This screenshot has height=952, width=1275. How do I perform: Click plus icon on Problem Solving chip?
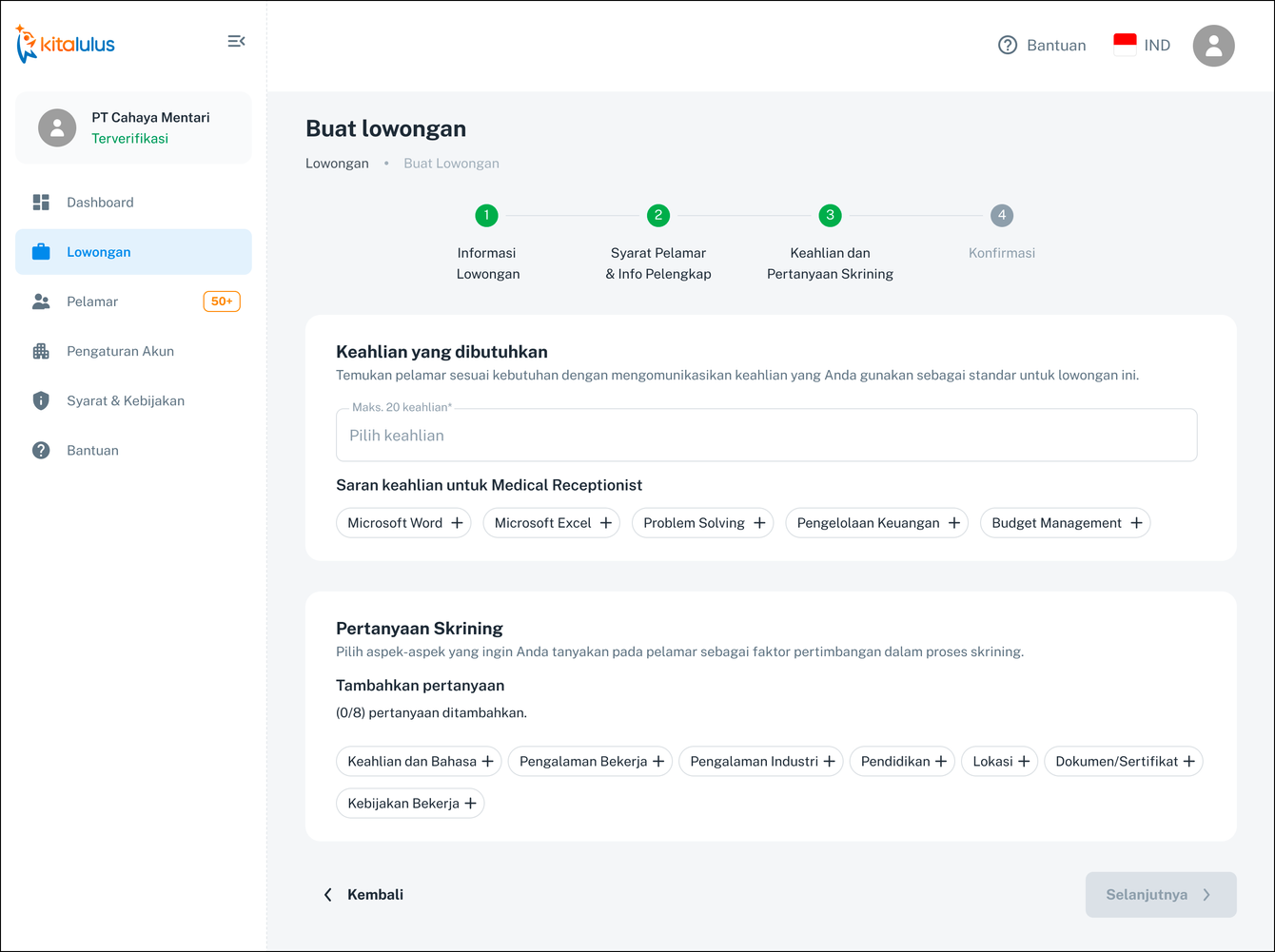[759, 523]
